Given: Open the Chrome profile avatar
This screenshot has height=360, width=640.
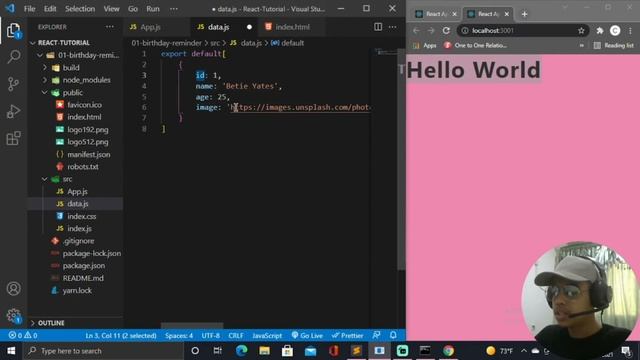Looking at the screenshot, I should (x=615, y=31).
